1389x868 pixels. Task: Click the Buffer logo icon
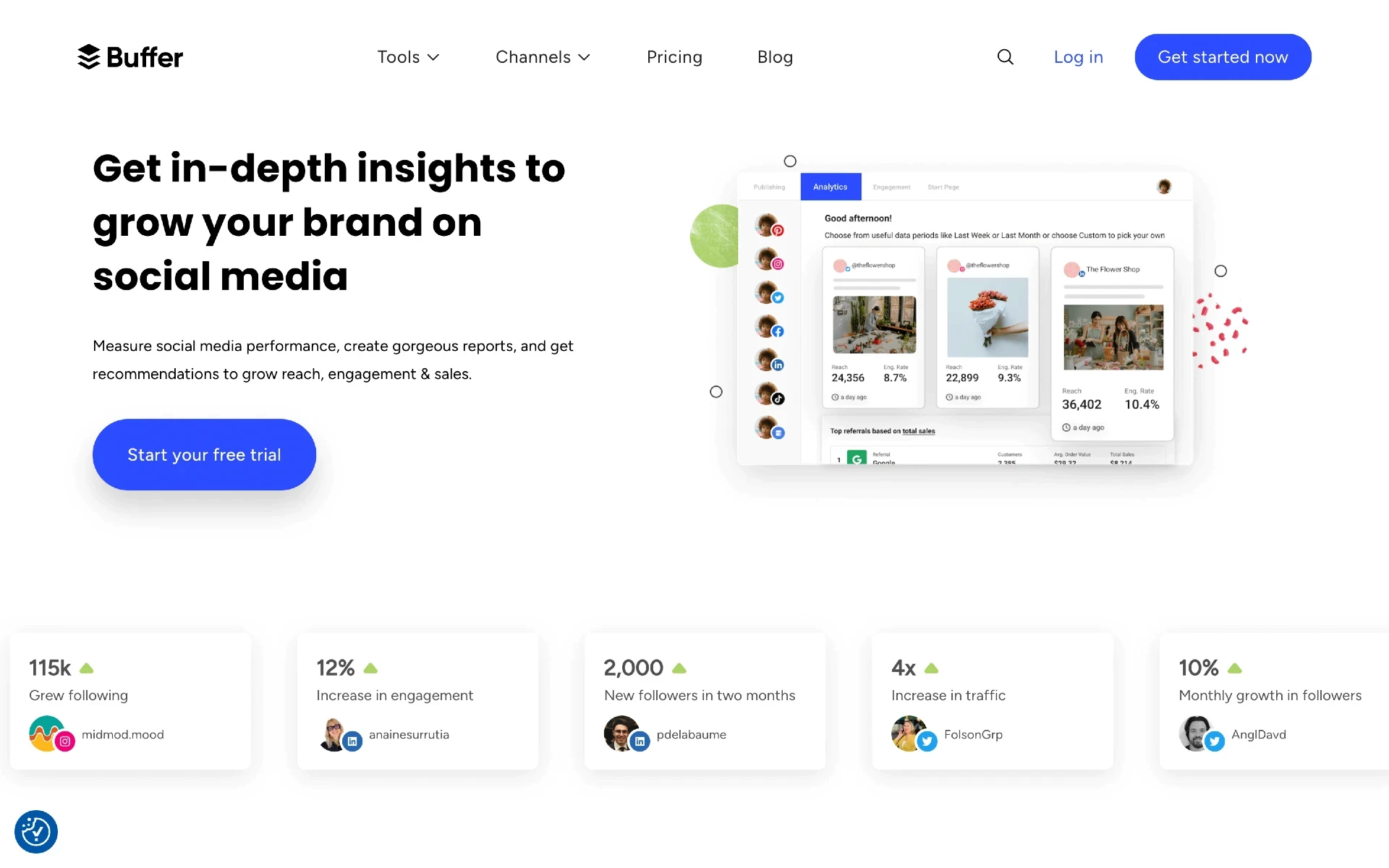(88, 57)
